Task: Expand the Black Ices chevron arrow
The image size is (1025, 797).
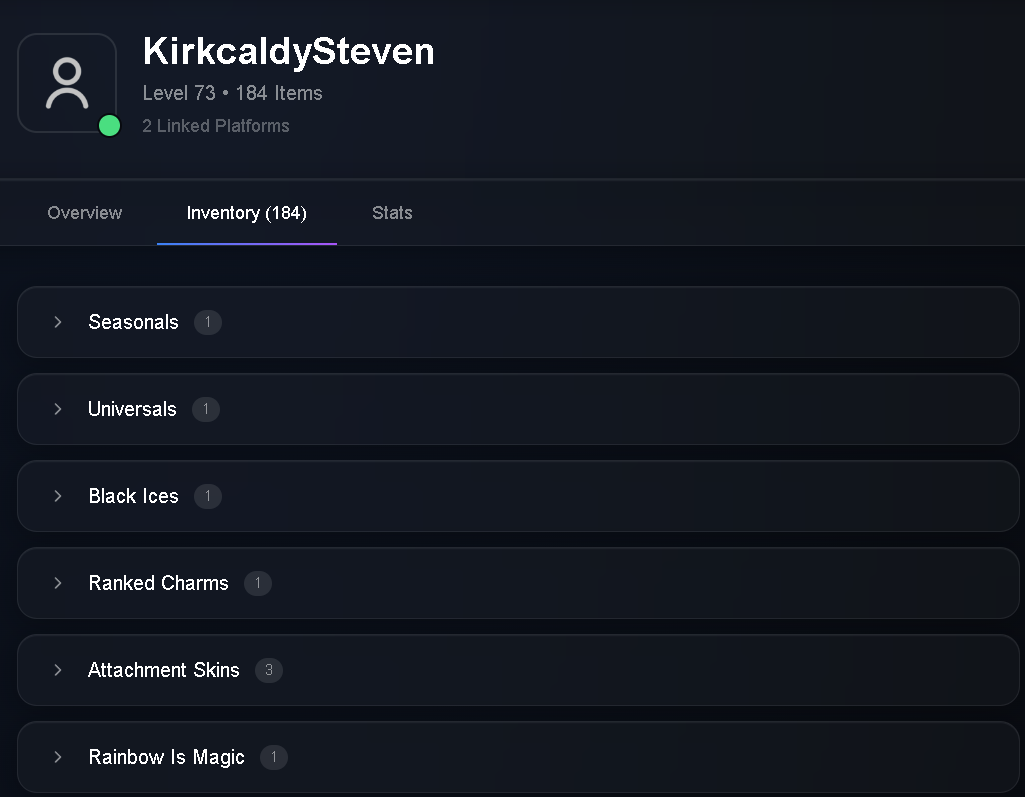Action: coord(58,496)
